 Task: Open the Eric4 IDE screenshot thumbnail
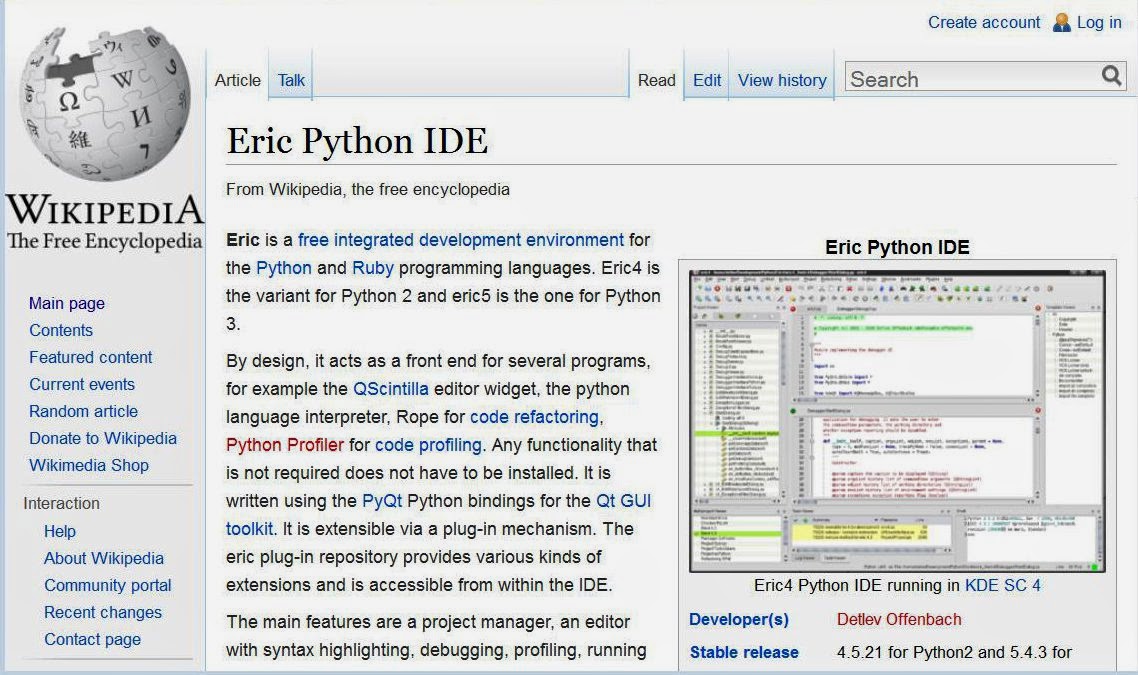pyautogui.click(x=897, y=421)
